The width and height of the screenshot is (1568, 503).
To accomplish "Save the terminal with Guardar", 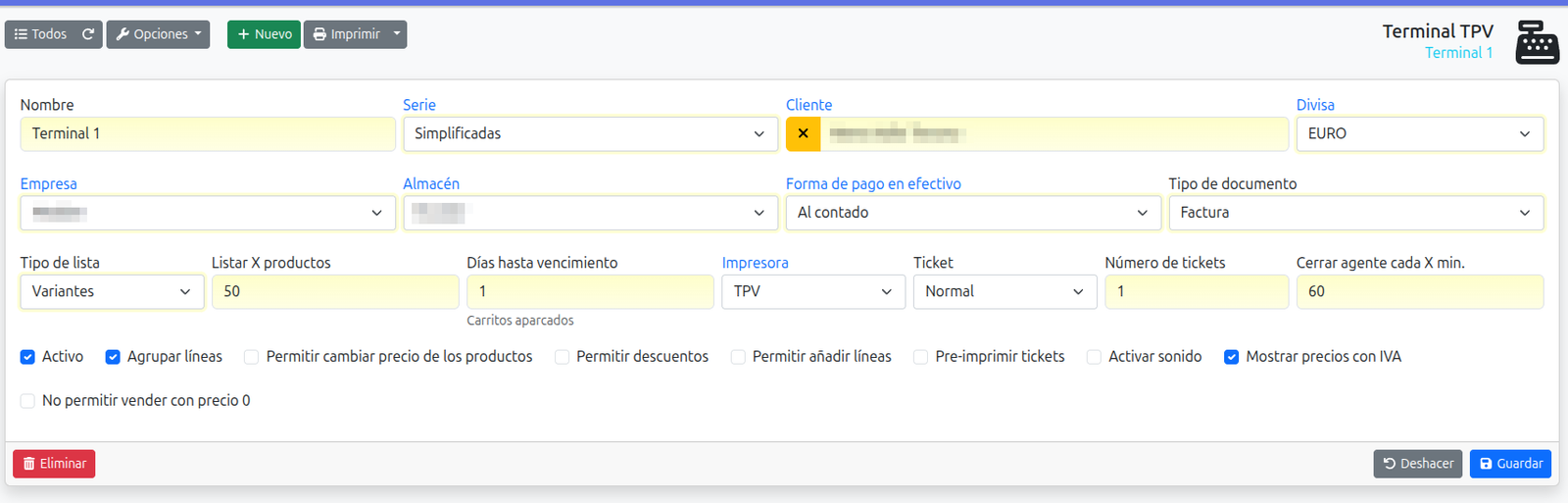I will (x=1510, y=464).
